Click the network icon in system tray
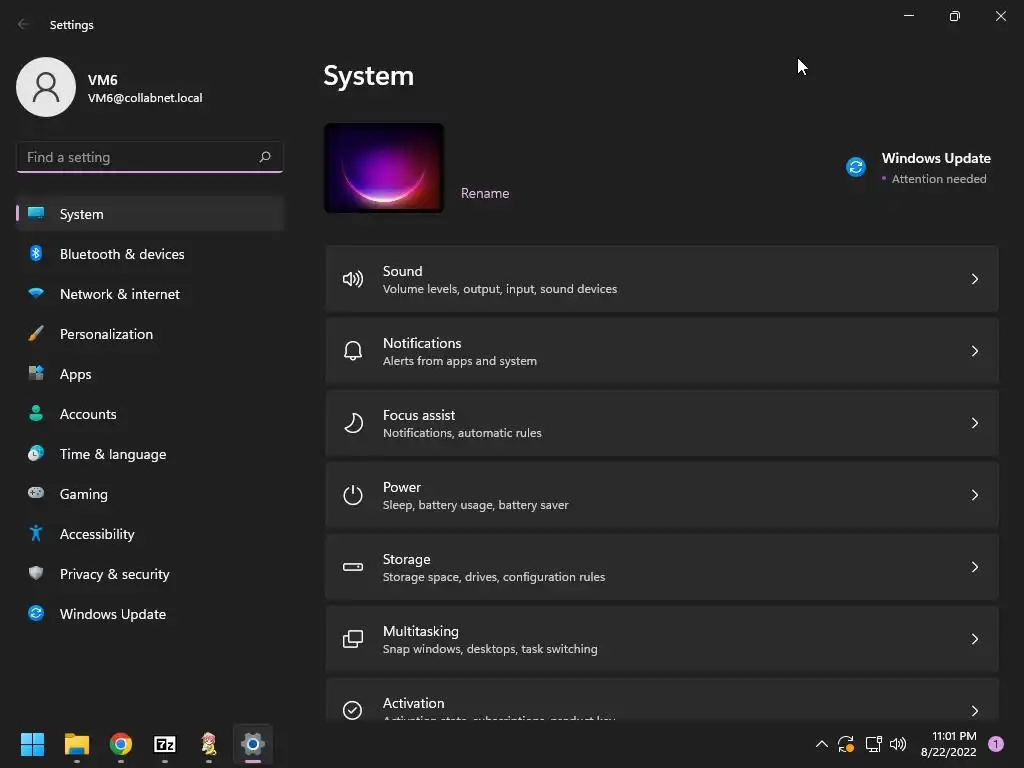Screen dimensions: 1024x768 pos(873,744)
